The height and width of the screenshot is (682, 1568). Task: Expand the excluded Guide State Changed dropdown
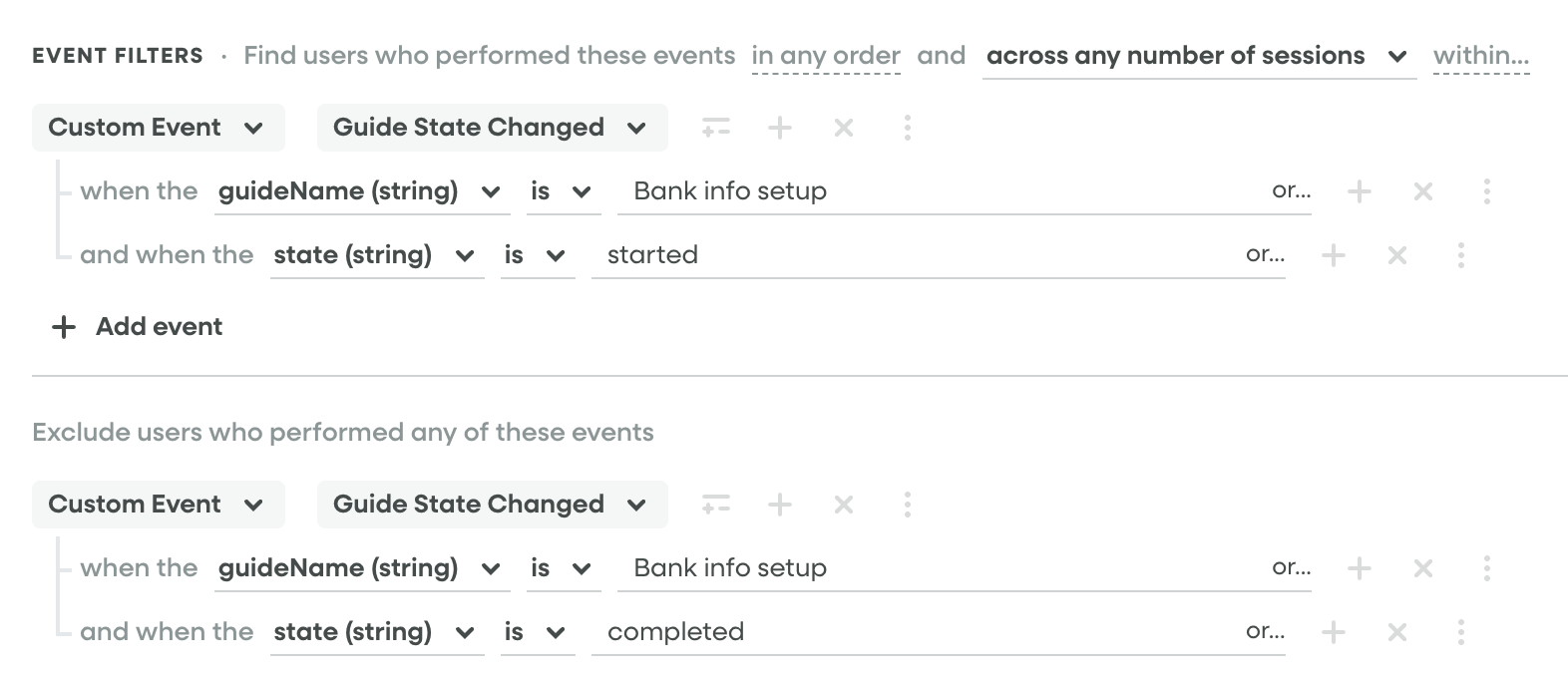pos(491,505)
